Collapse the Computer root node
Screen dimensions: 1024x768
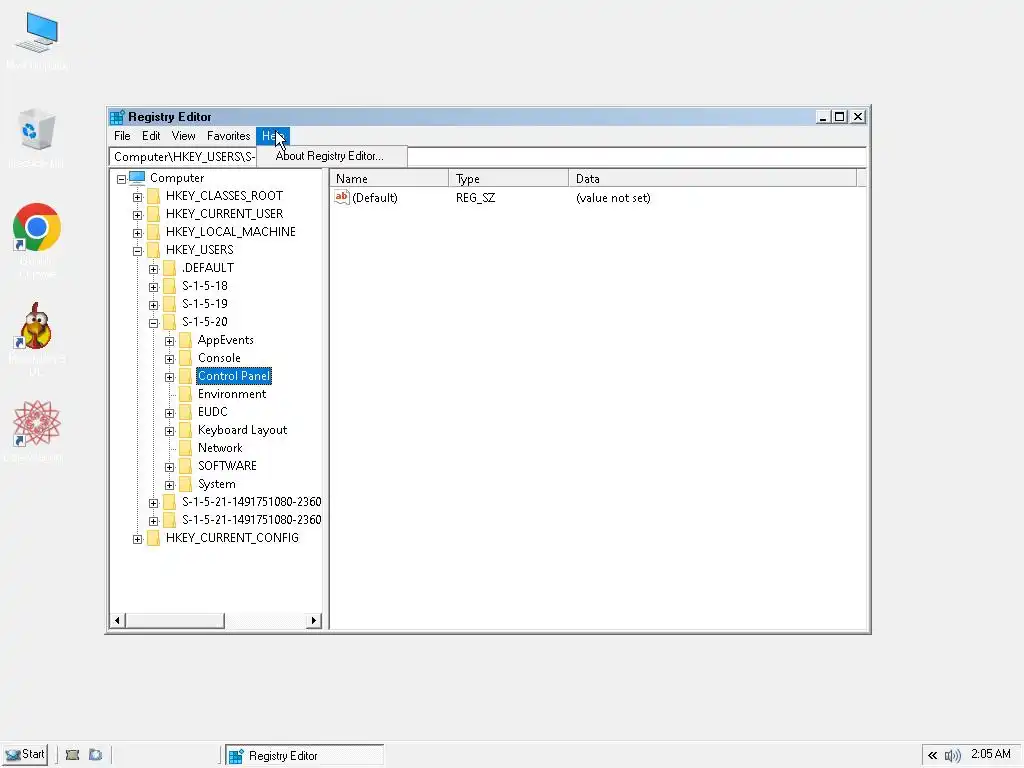(121, 179)
